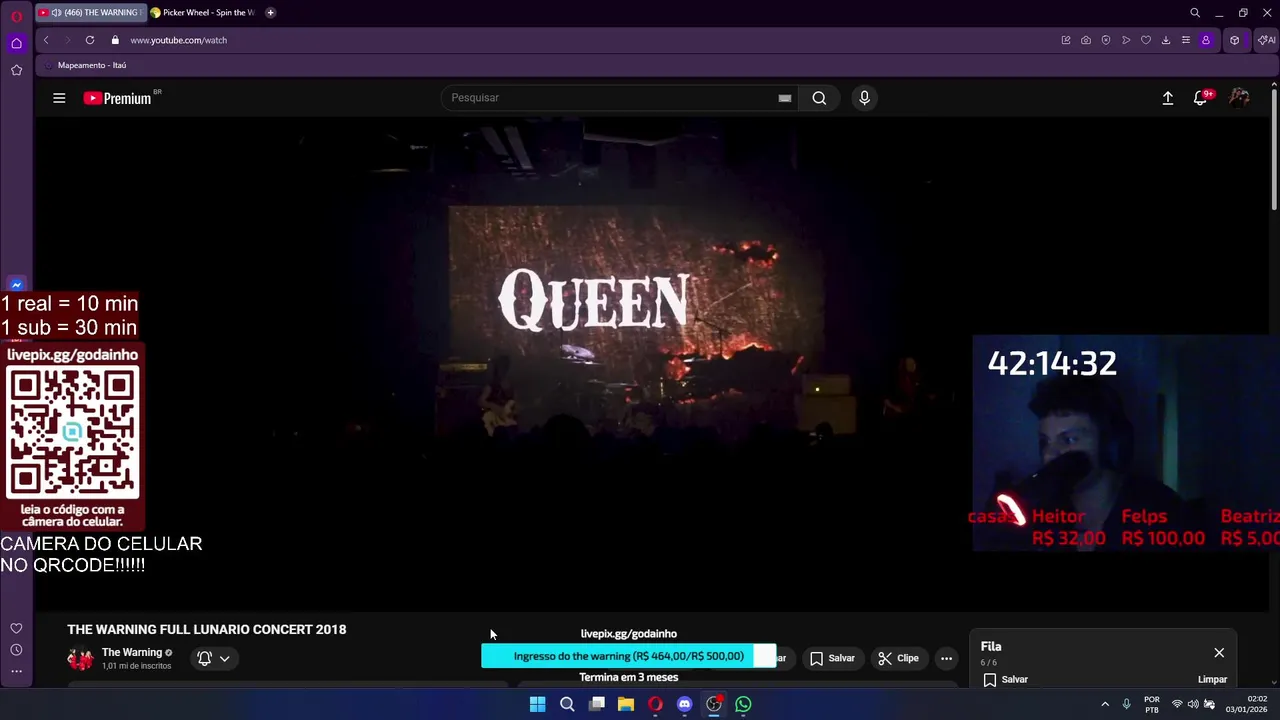Reload the YouTube page
1280x720 pixels.
click(x=90, y=40)
